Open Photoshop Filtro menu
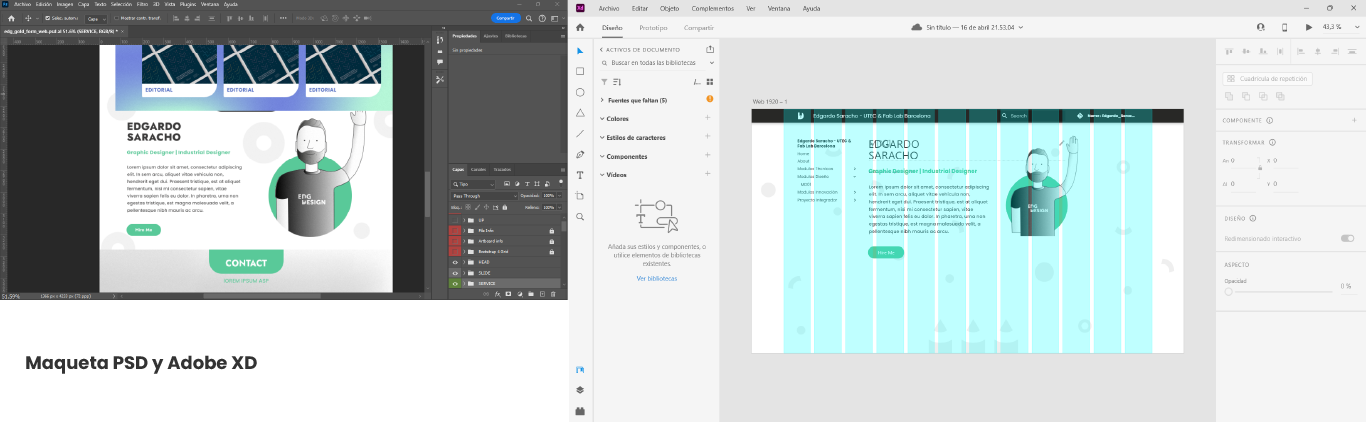The width and height of the screenshot is (1366, 426). pos(142,4)
